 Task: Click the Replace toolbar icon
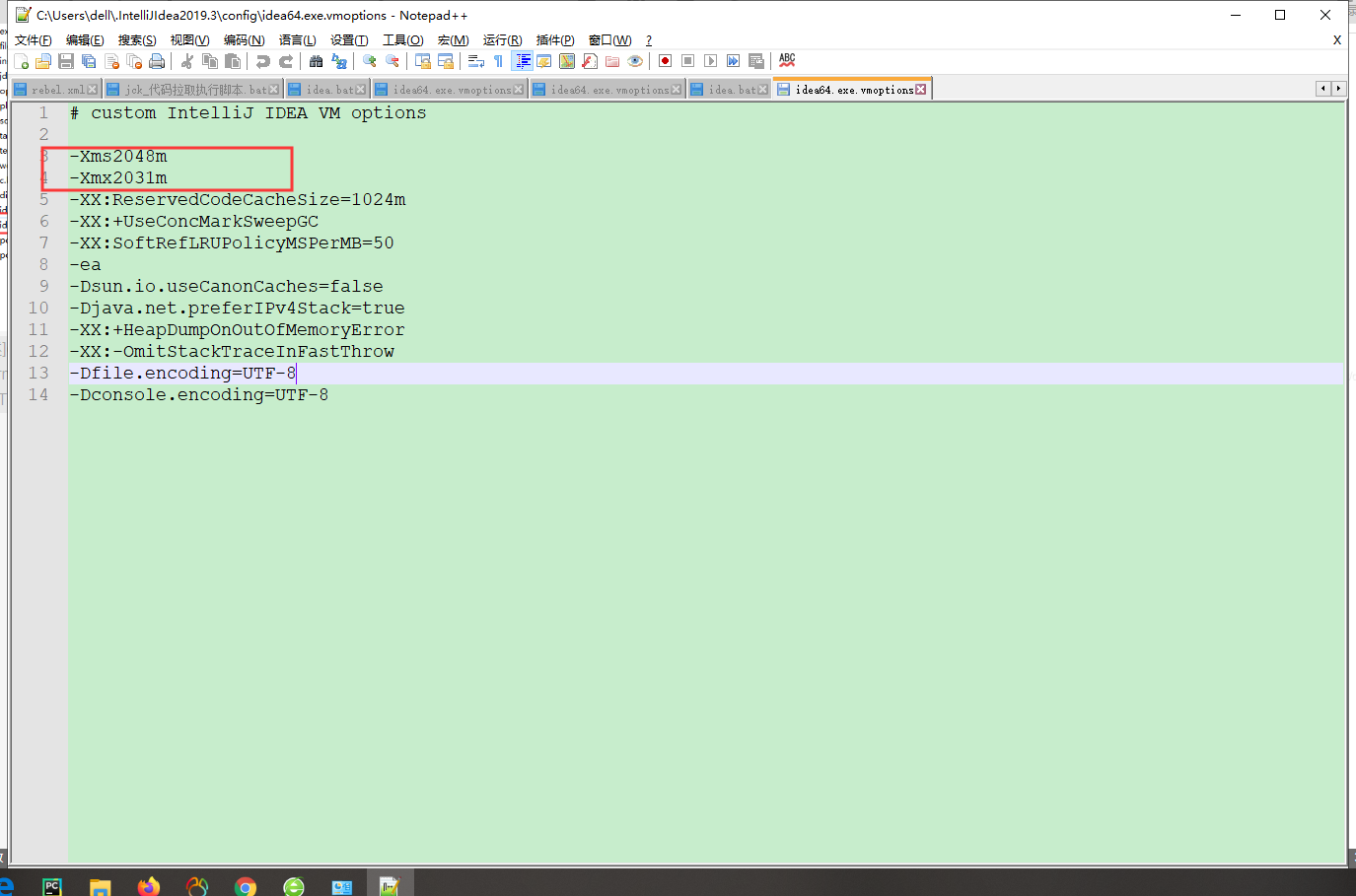[338, 61]
